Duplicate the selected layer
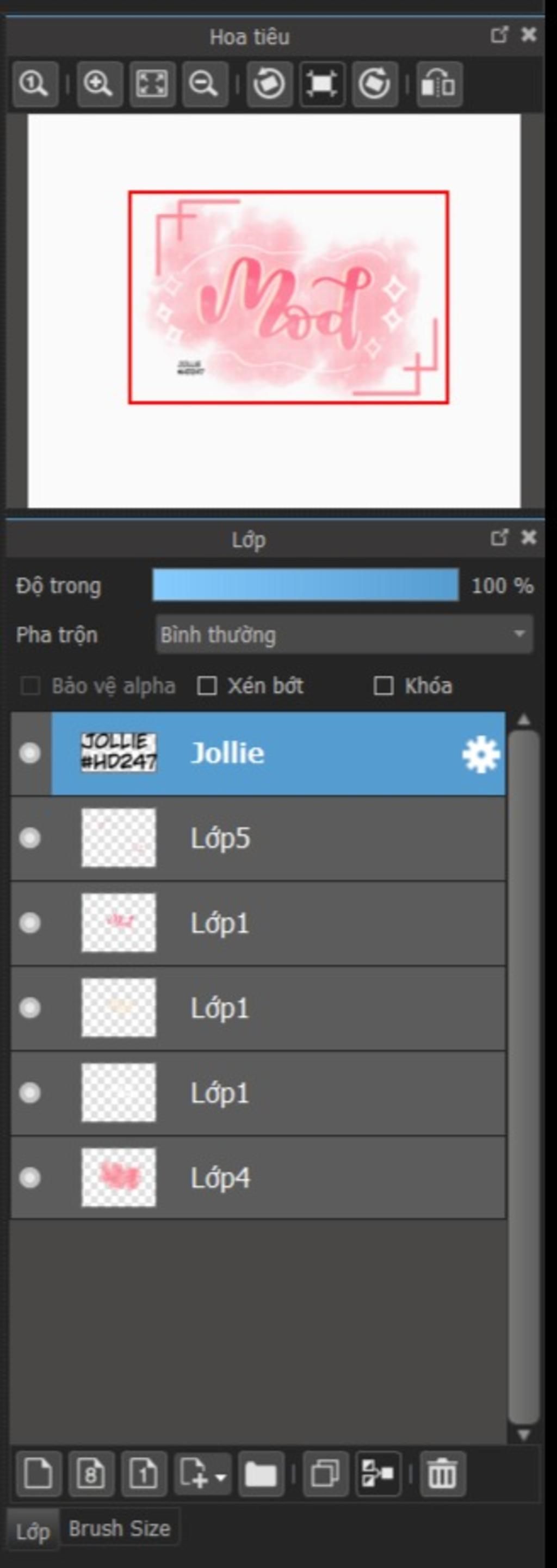The width and height of the screenshot is (557, 1568). tap(326, 1474)
